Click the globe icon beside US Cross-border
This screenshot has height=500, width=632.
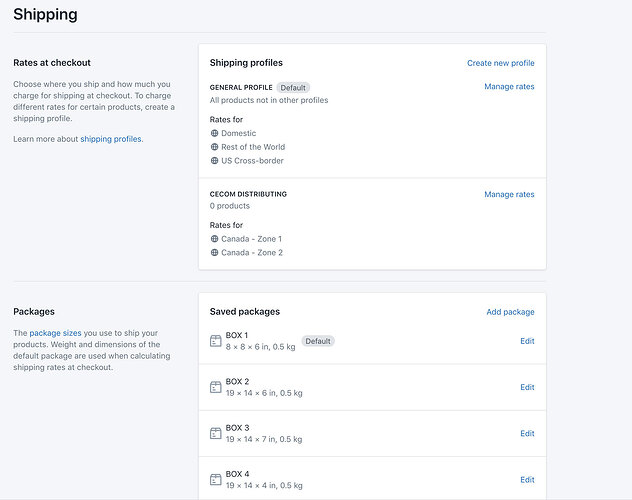(214, 161)
